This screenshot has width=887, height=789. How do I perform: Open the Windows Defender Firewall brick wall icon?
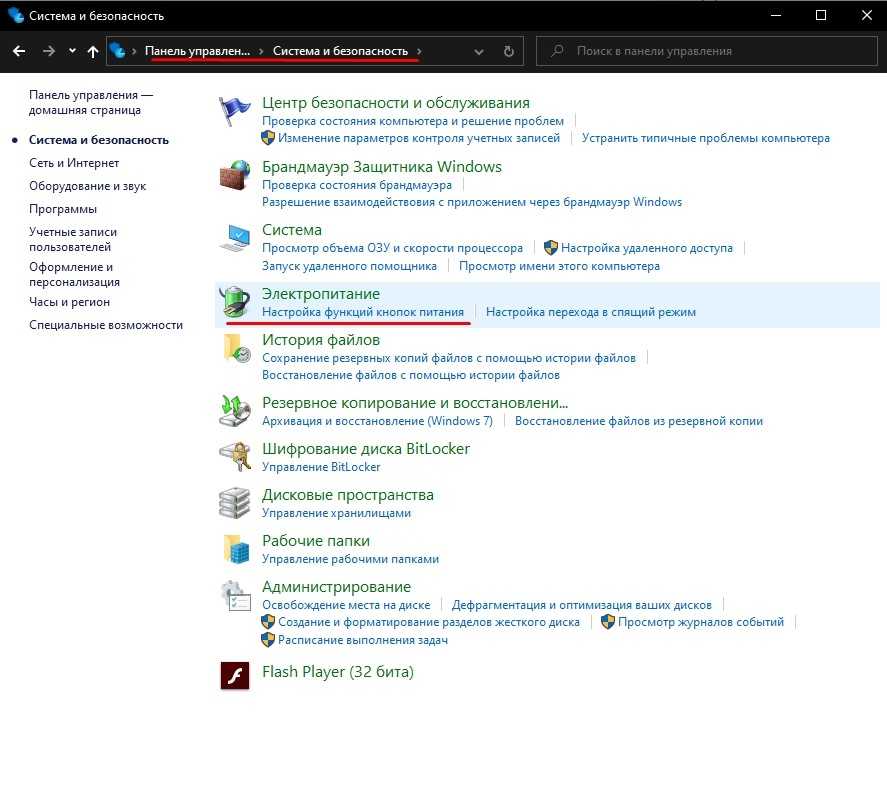[235, 176]
